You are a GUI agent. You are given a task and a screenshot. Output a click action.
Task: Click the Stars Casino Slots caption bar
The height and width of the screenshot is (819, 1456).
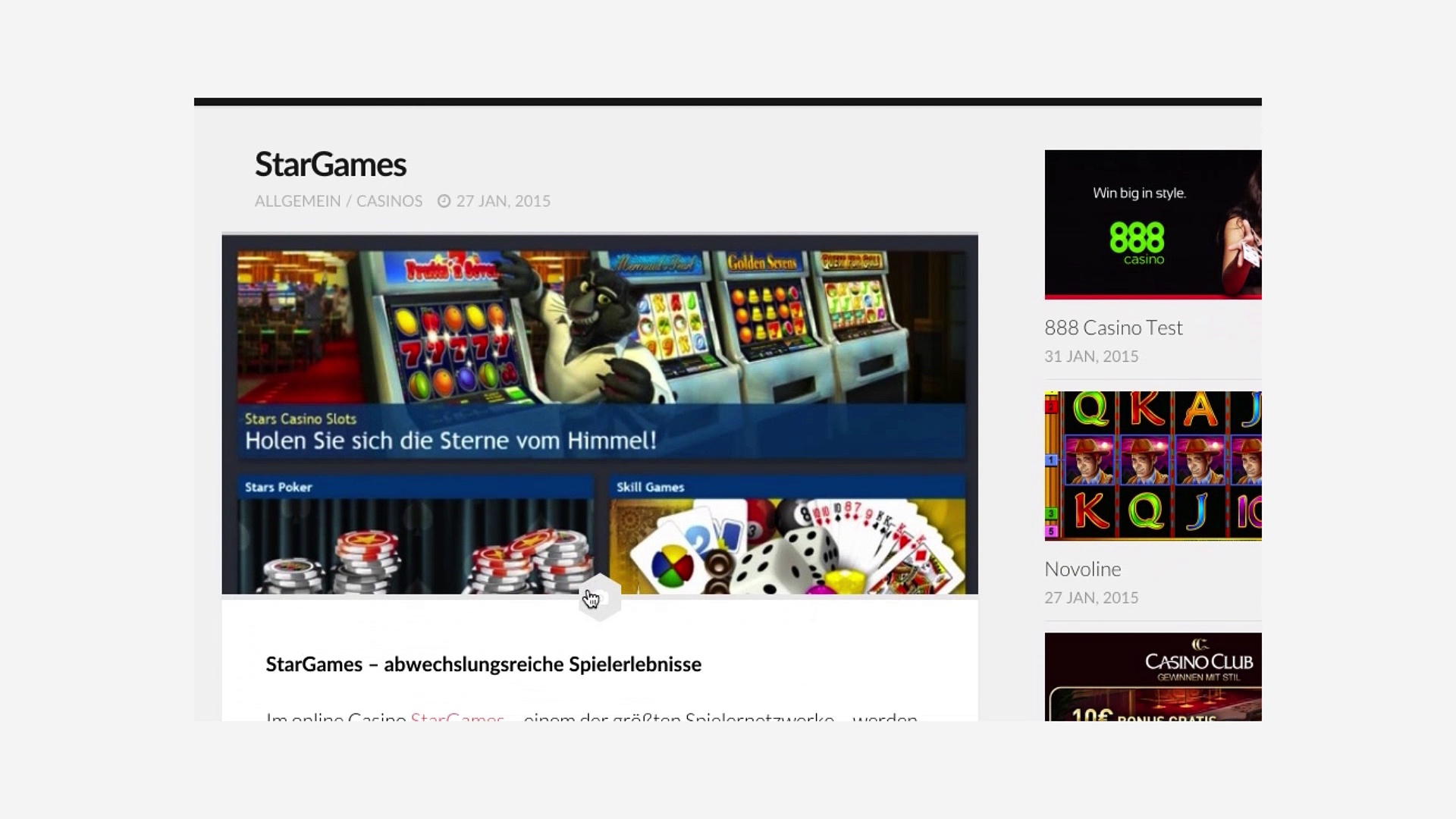coord(601,431)
